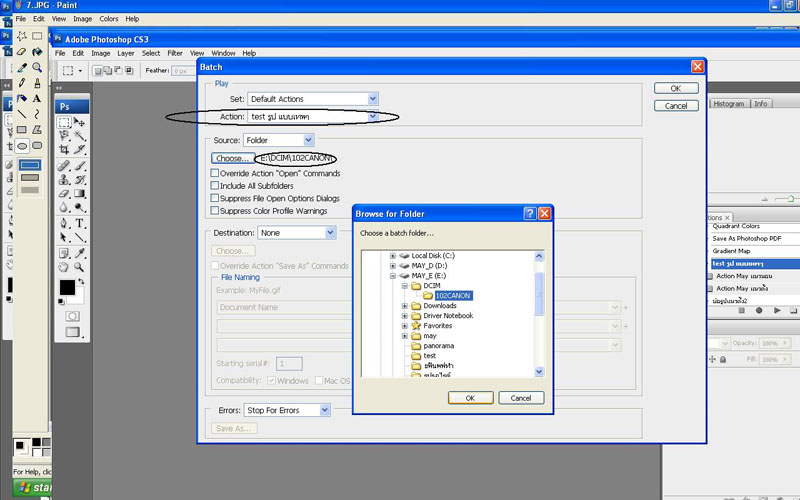The height and width of the screenshot is (500, 800).
Task: Select the Healing Brush tool
Action: [64, 166]
